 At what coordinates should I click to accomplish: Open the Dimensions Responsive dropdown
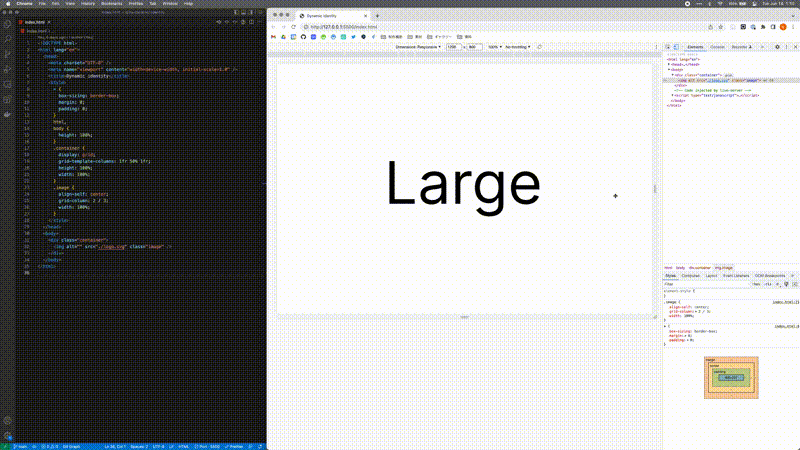click(x=418, y=47)
